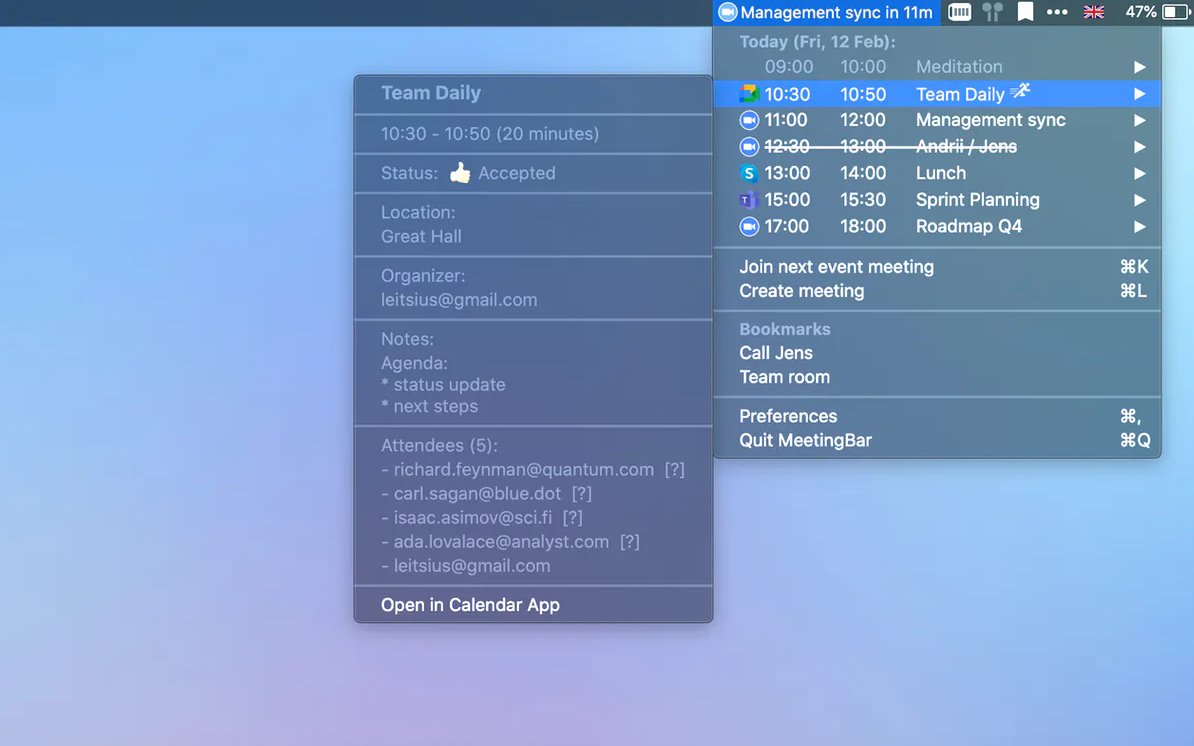Open the three-dots menu bar item
This screenshot has width=1194, height=746.
(x=1057, y=12)
